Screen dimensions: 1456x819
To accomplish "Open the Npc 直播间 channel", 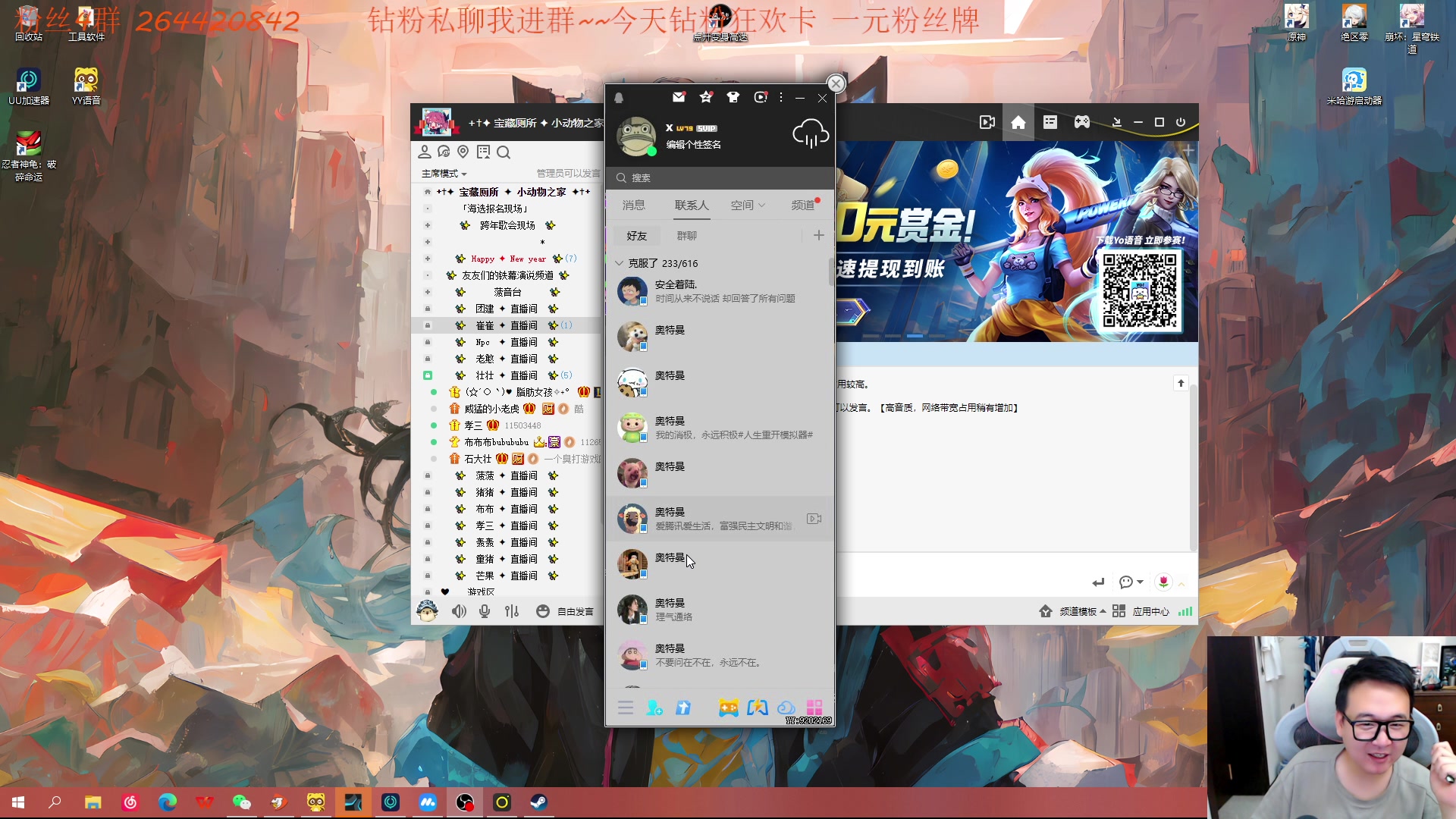I will pos(507,342).
